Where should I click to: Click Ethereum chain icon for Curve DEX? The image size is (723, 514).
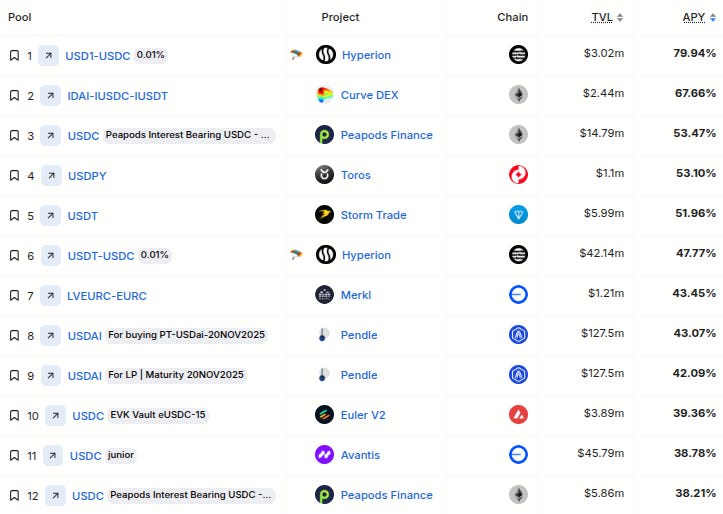pyautogui.click(x=518, y=95)
